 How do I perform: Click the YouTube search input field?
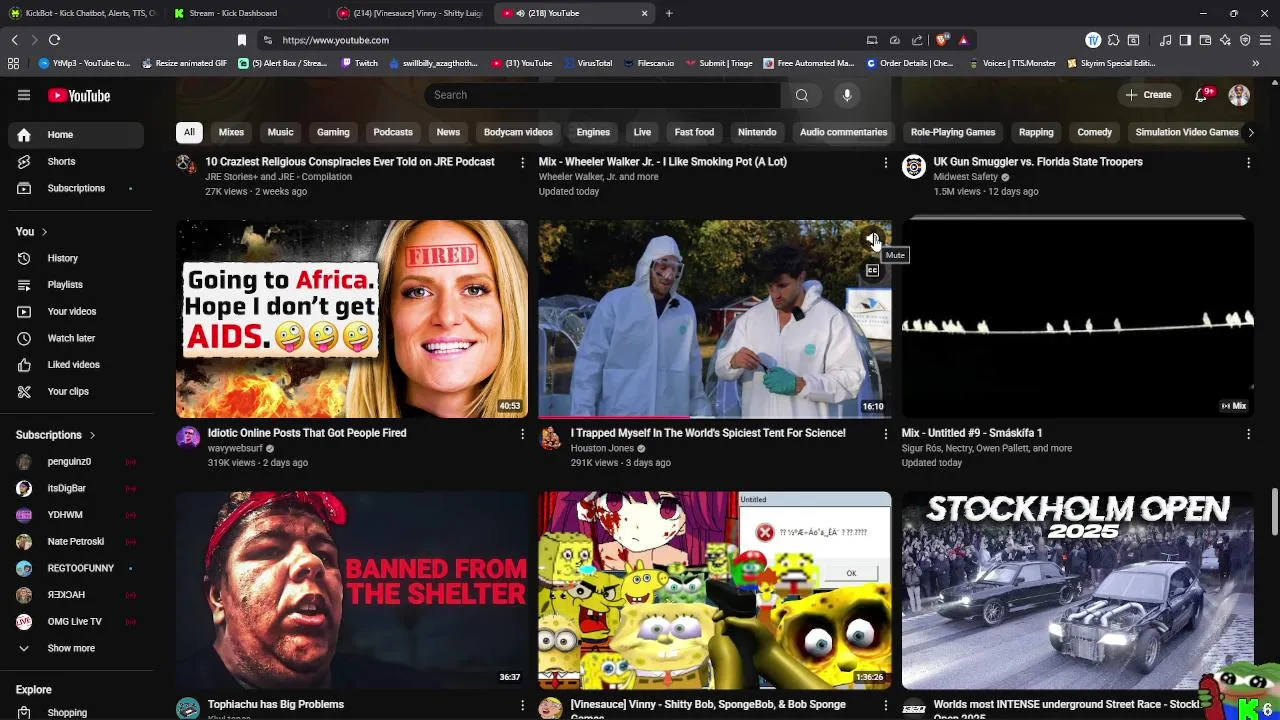[602, 95]
